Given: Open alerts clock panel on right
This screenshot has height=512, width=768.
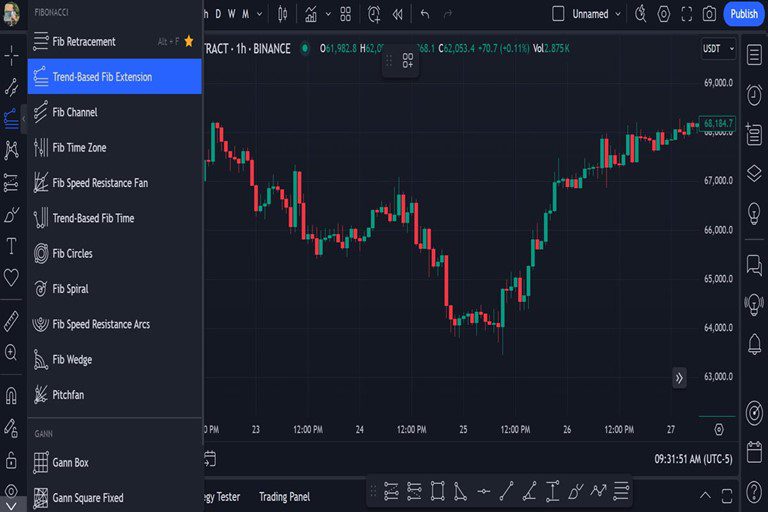Looking at the screenshot, I should [x=754, y=95].
